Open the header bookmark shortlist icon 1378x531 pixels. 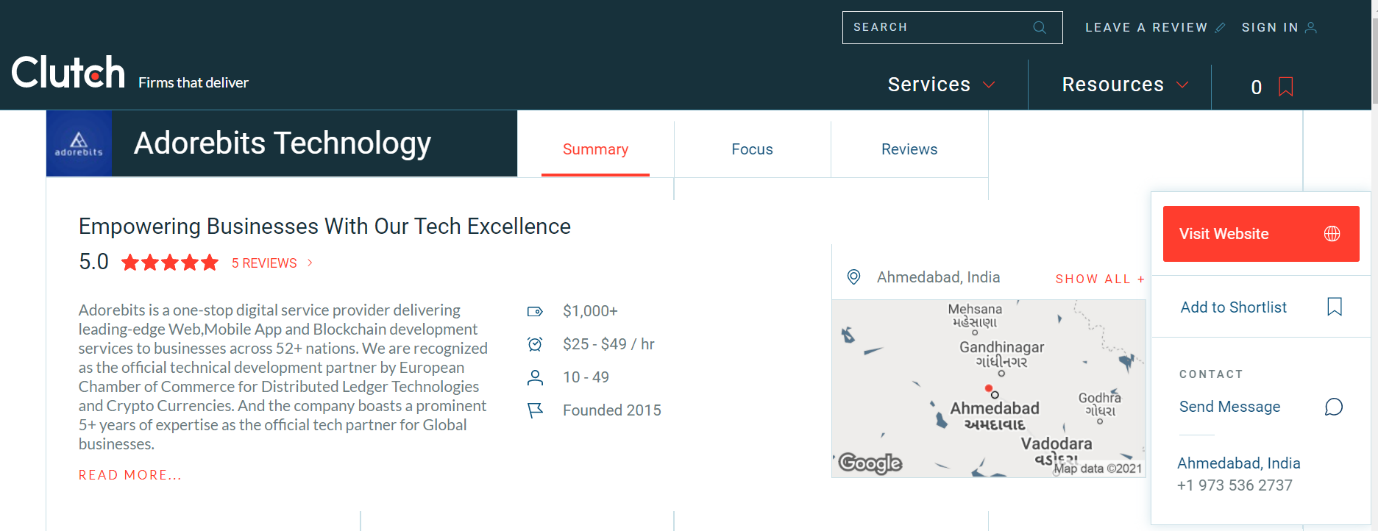(1286, 87)
